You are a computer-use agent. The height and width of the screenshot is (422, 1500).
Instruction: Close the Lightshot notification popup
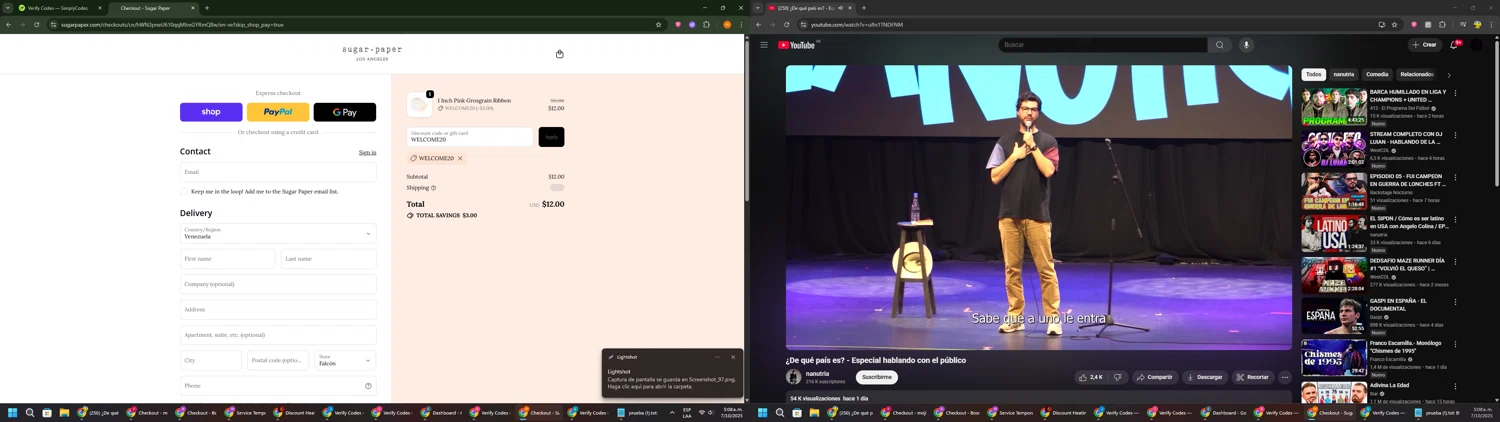[733, 357]
